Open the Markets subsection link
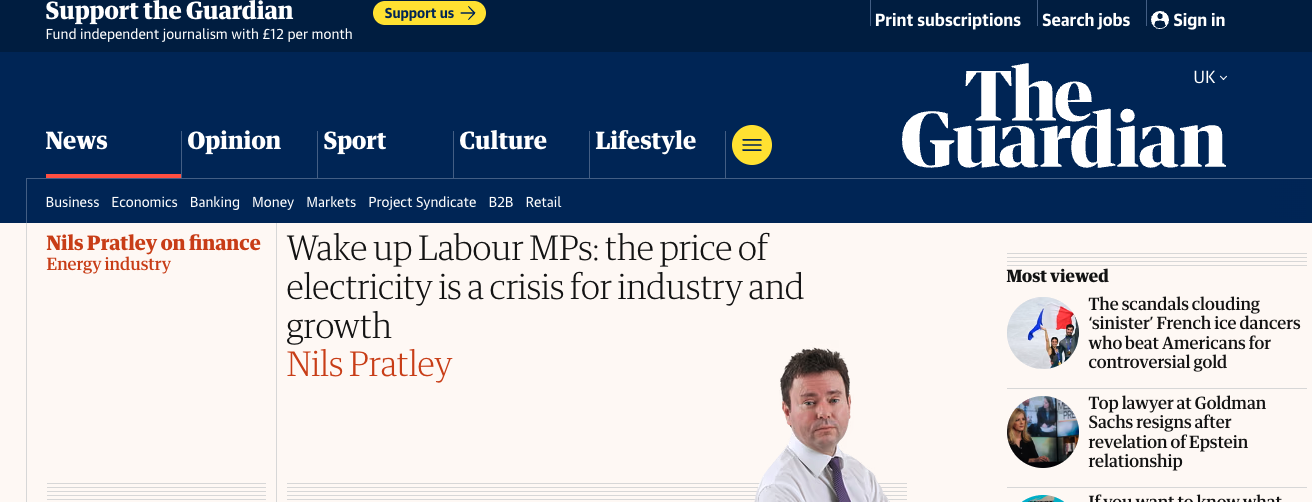The width and height of the screenshot is (1312, 502). click(x=331, y=202)
